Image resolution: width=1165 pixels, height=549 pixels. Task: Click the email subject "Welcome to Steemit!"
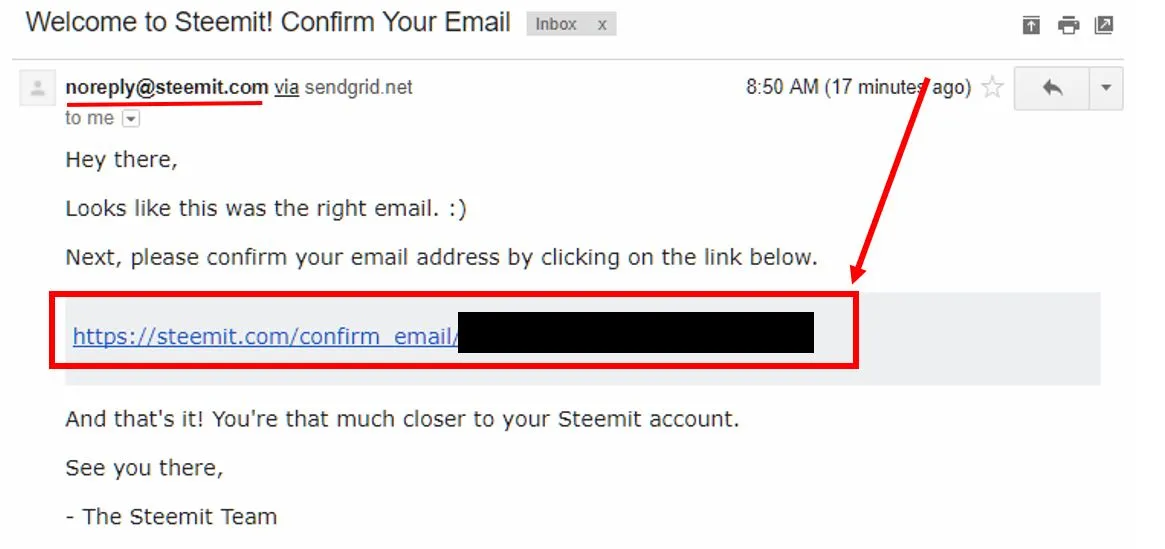point(149,22)
